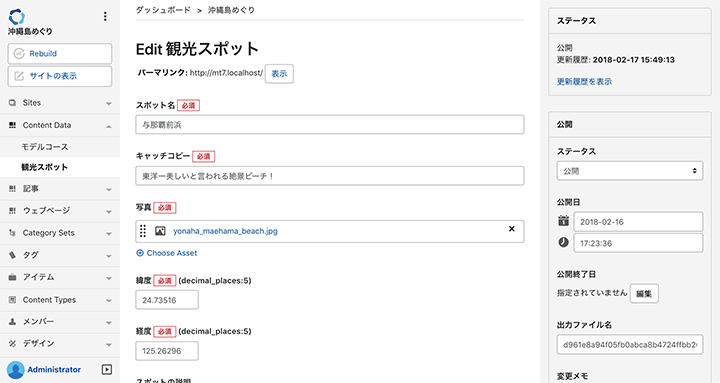
Task: Click the Choose Asset plus icon
Action: [140, 253]
